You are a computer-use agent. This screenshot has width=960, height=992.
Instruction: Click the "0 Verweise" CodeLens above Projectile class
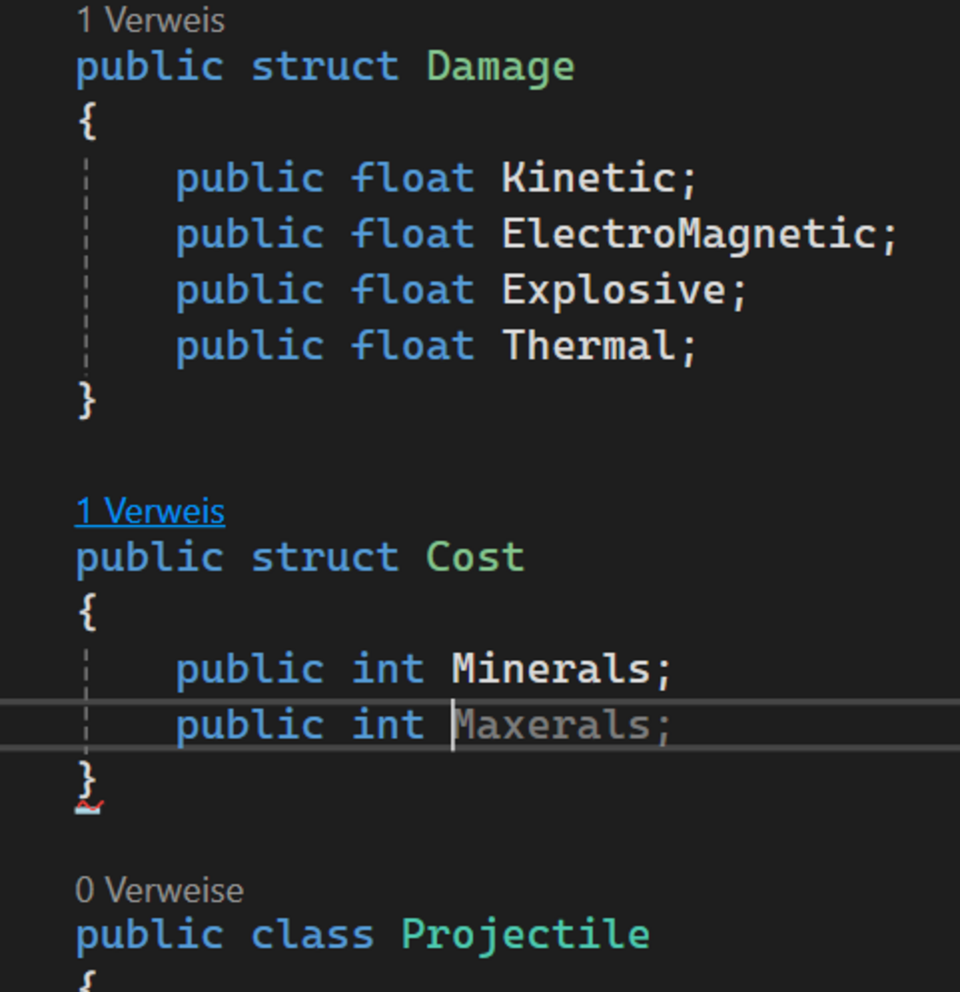tap(159, 889)
